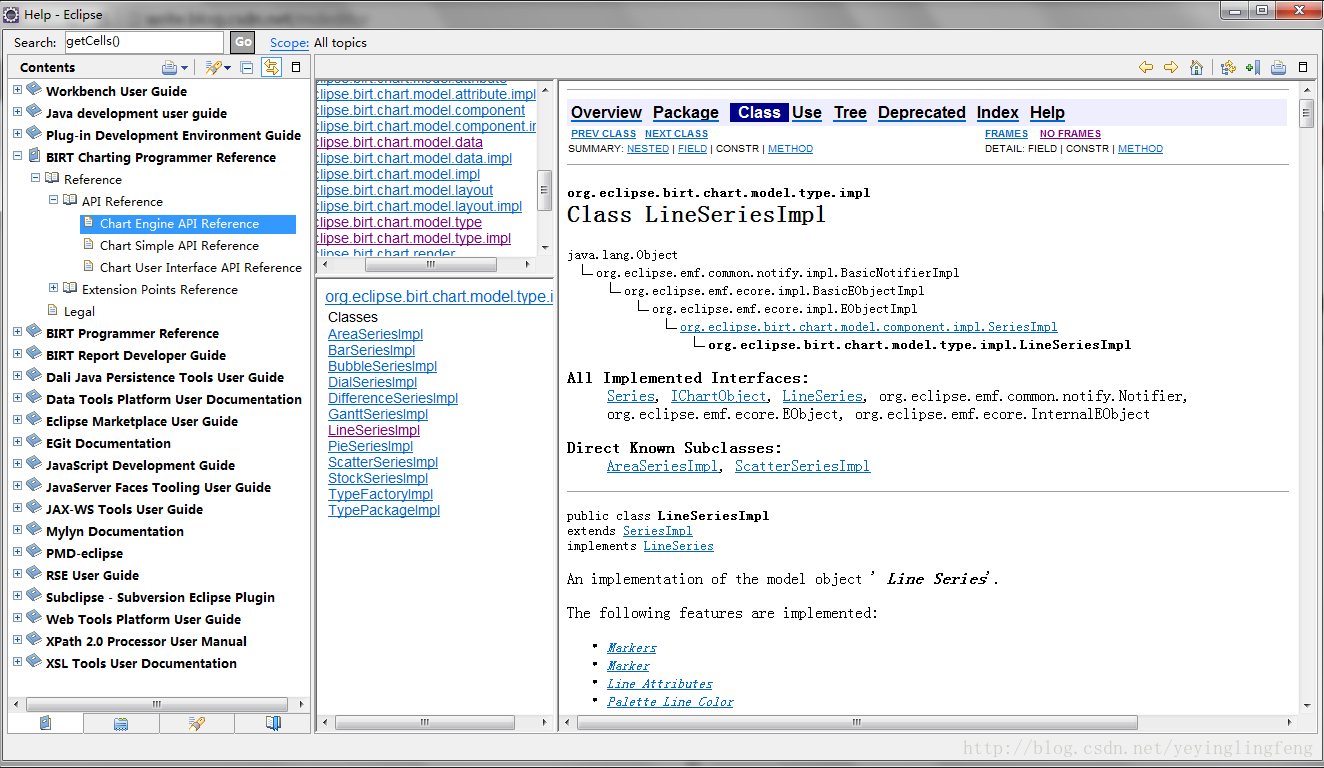Open the Package navigation tab
This screenshot has height=768, width=1324.
(x=686, y=112)
